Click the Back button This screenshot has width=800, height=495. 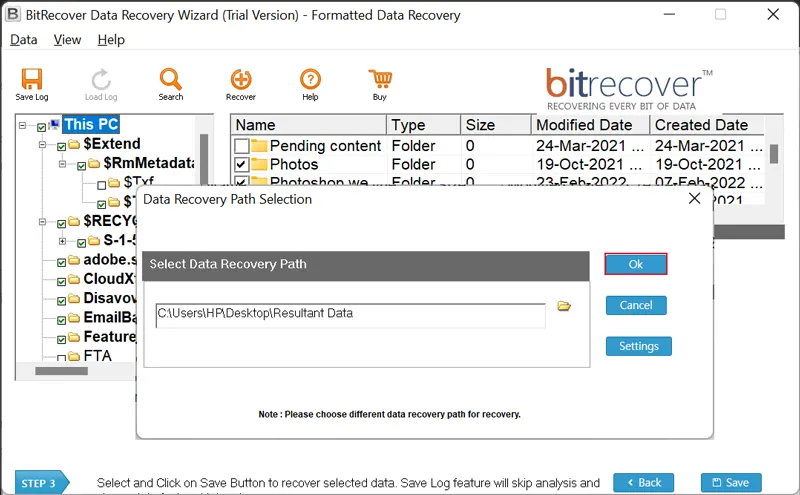pyautogui.click(x=643, y=483)
